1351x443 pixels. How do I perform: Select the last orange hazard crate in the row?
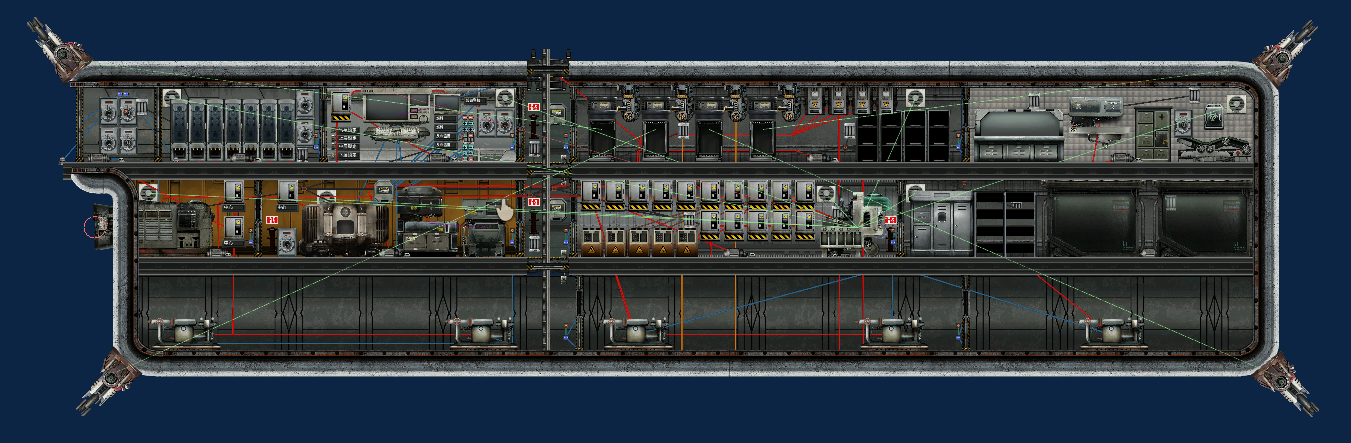pyautogui.click(x=687, y=242)
